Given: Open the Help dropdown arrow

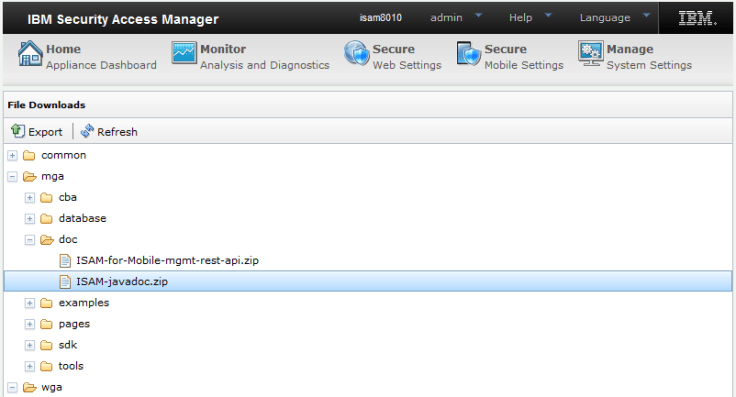Looking at the screenshot, I should point(548,15).
